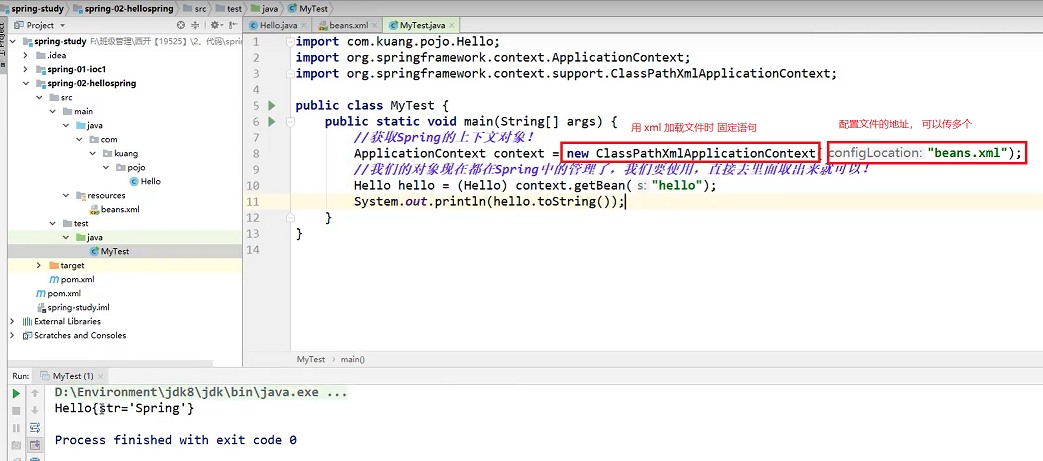
Task: Click line number 14 in gutter
Action: pos(253,249)
